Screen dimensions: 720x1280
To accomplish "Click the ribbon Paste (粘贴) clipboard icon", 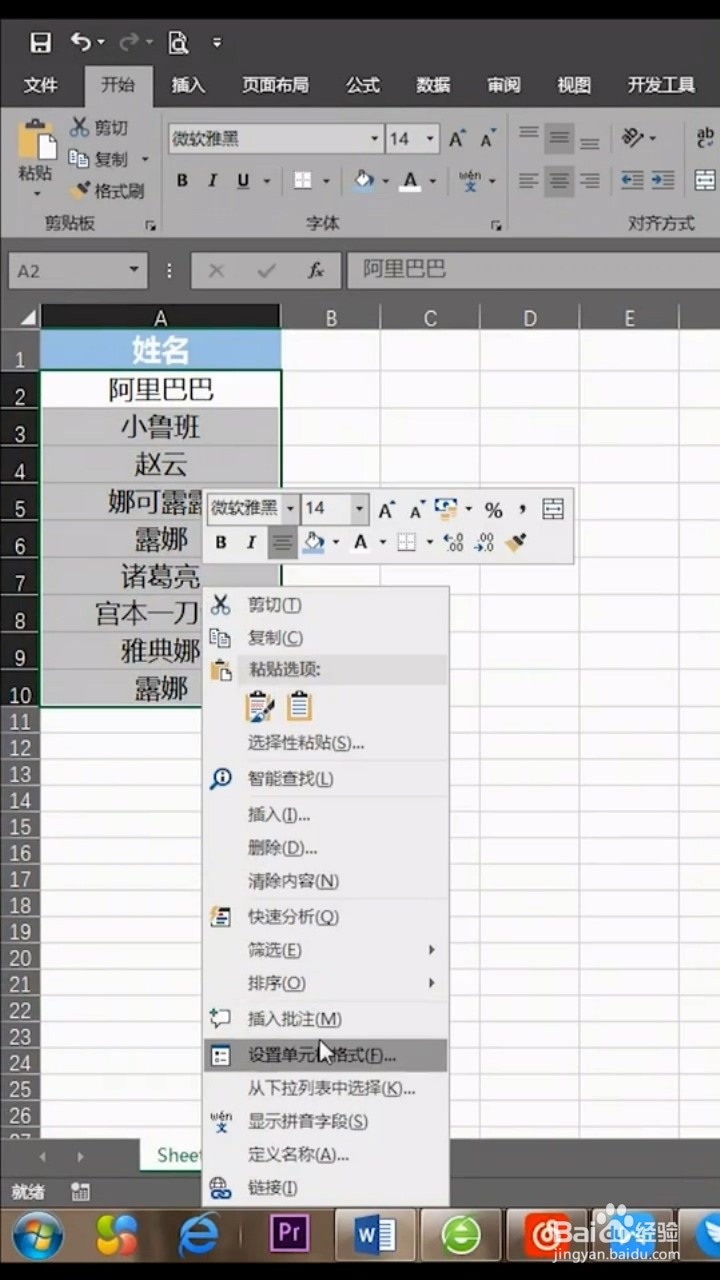I will click(x=37, y=141).
